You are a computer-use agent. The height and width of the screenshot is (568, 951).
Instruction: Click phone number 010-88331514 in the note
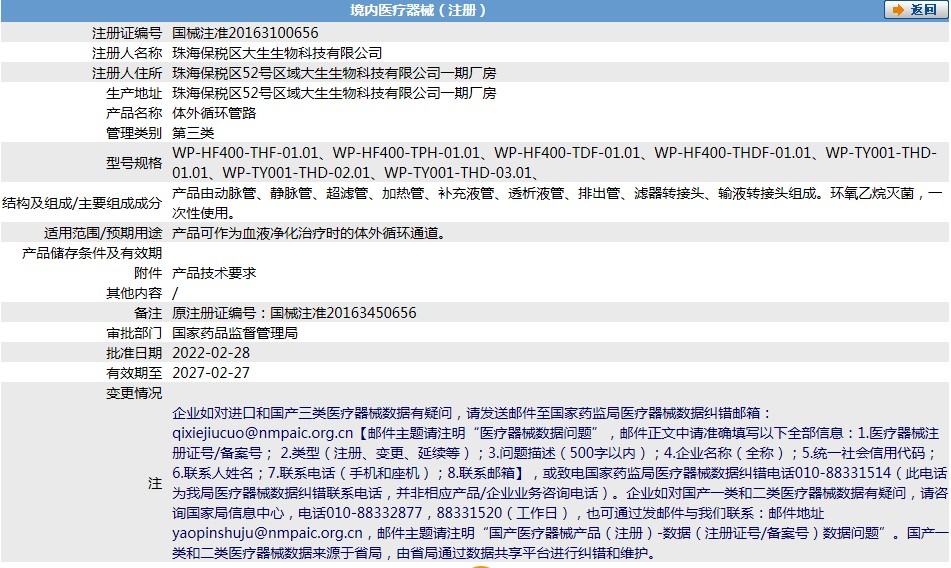pyautogui.click(x=842, y=473)
